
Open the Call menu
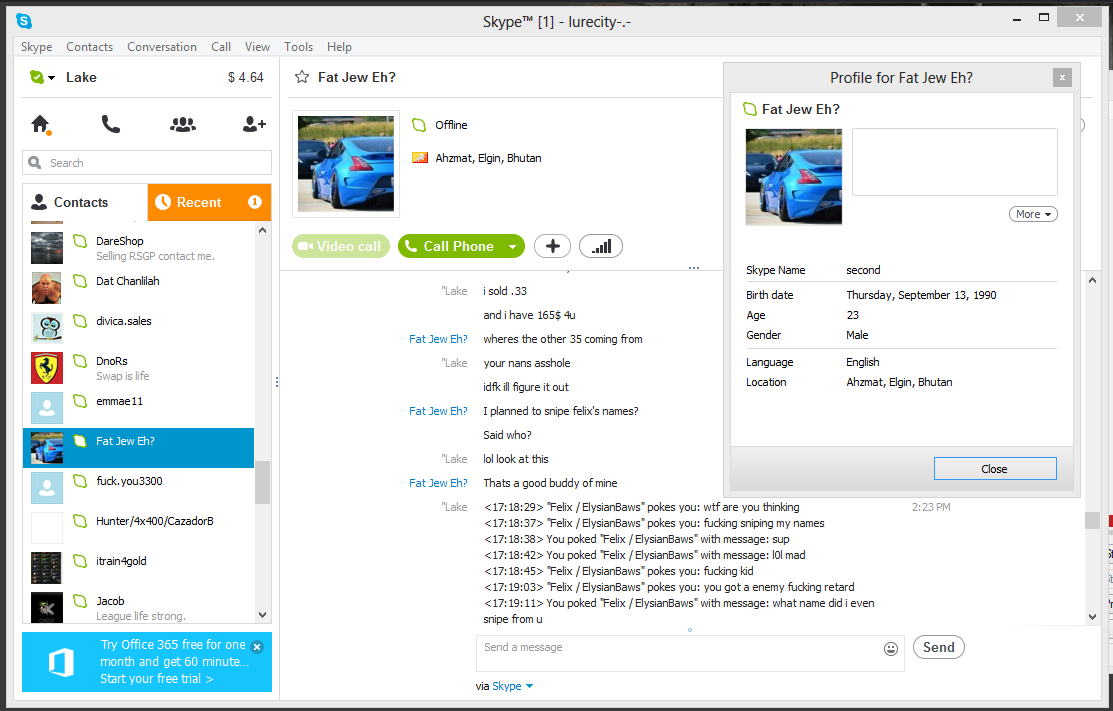(221, 46)
